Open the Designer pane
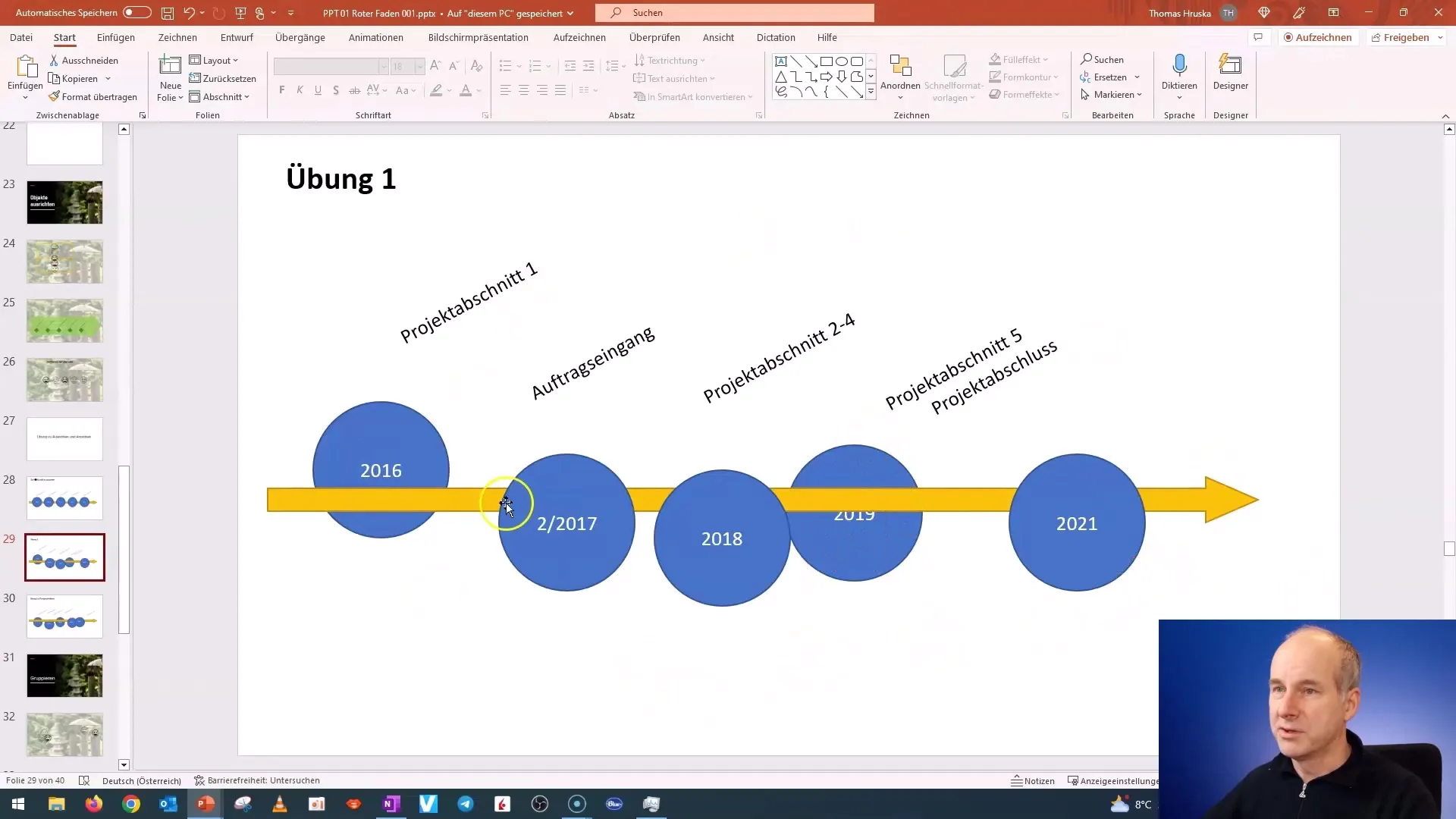This screenshot has width=1456, height=819. 1231,73
